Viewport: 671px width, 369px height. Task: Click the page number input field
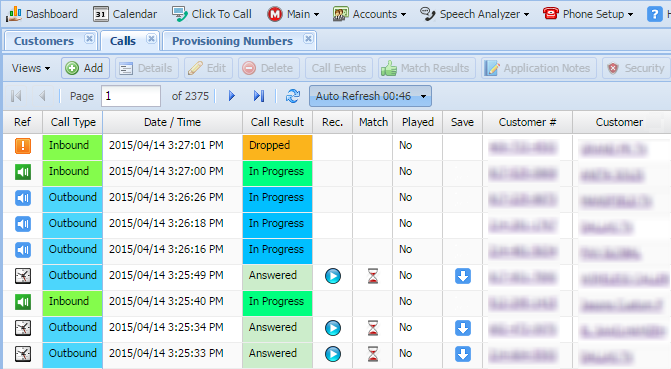click(131, 96)
